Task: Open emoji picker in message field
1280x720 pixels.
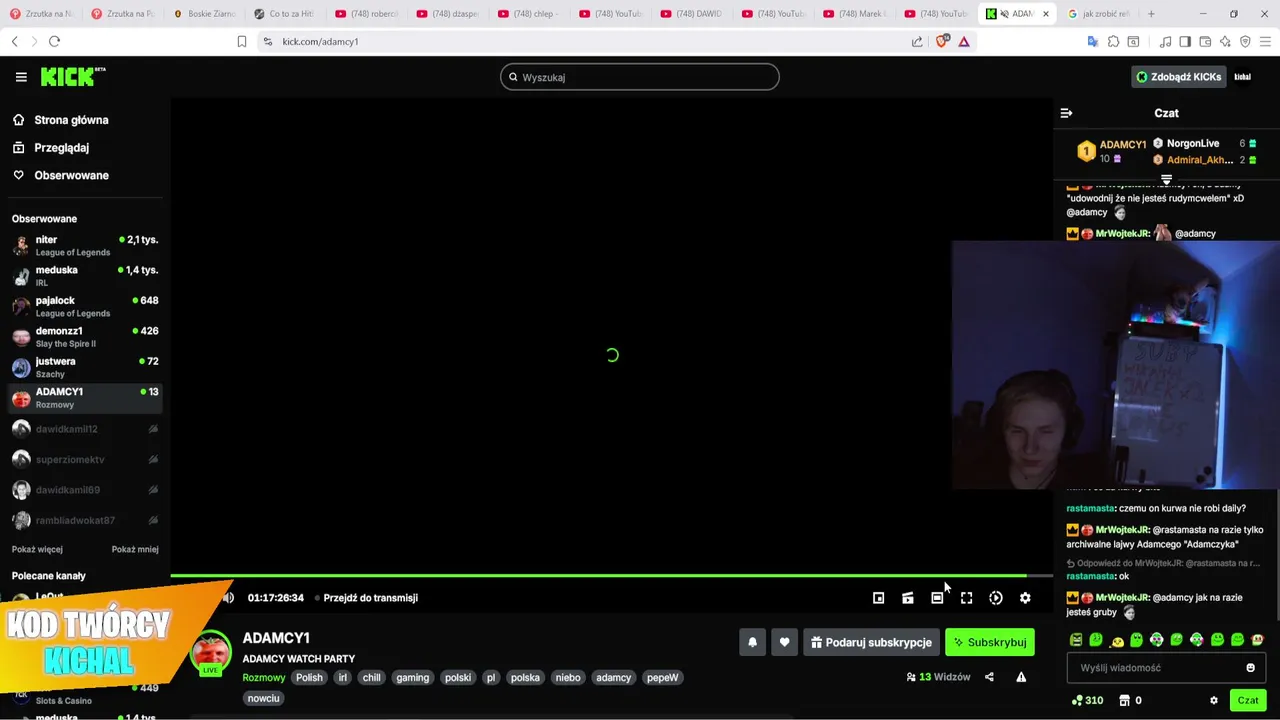Action: pos(1250,668)
